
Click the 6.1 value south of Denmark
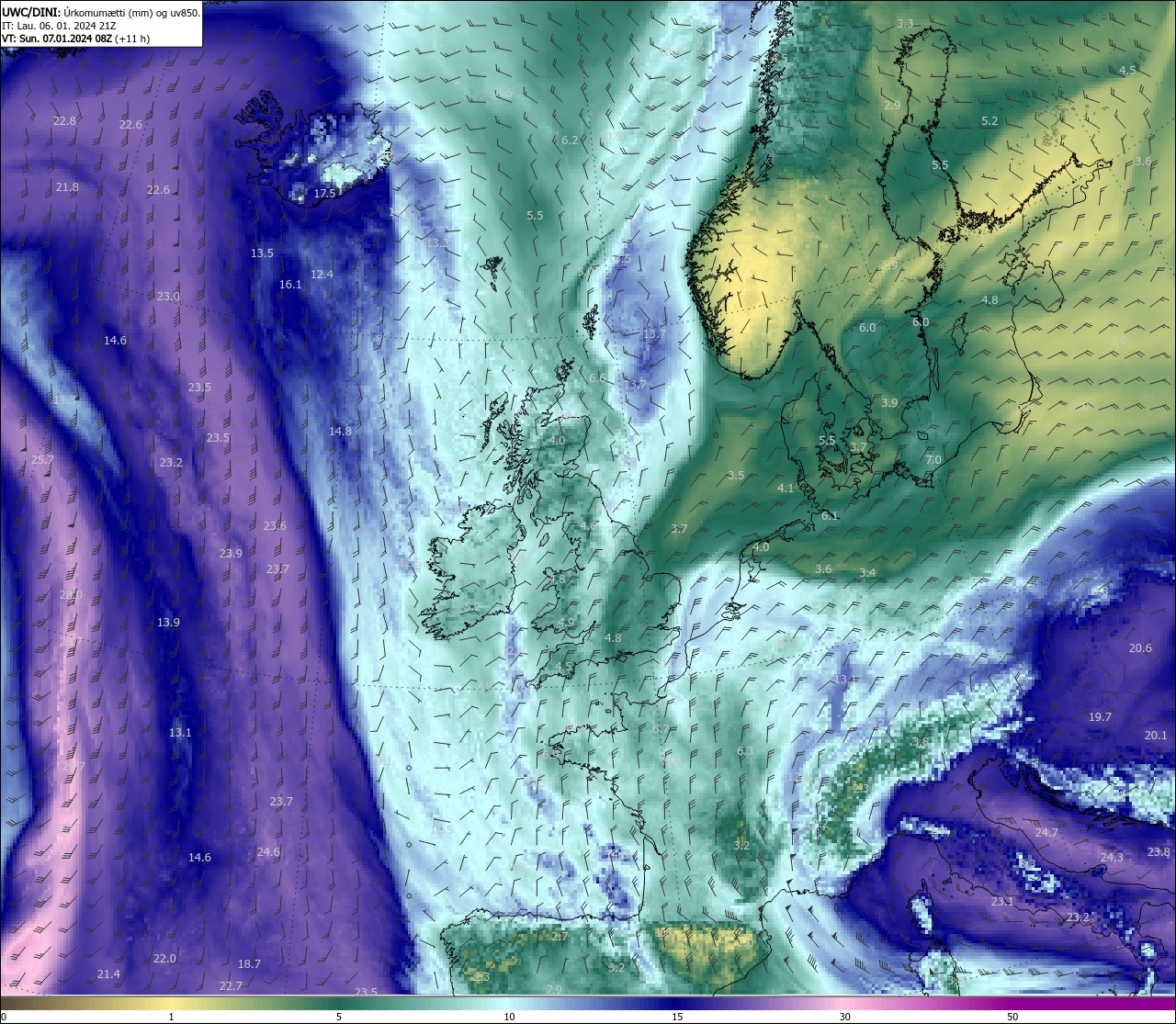tap(830, 515)
